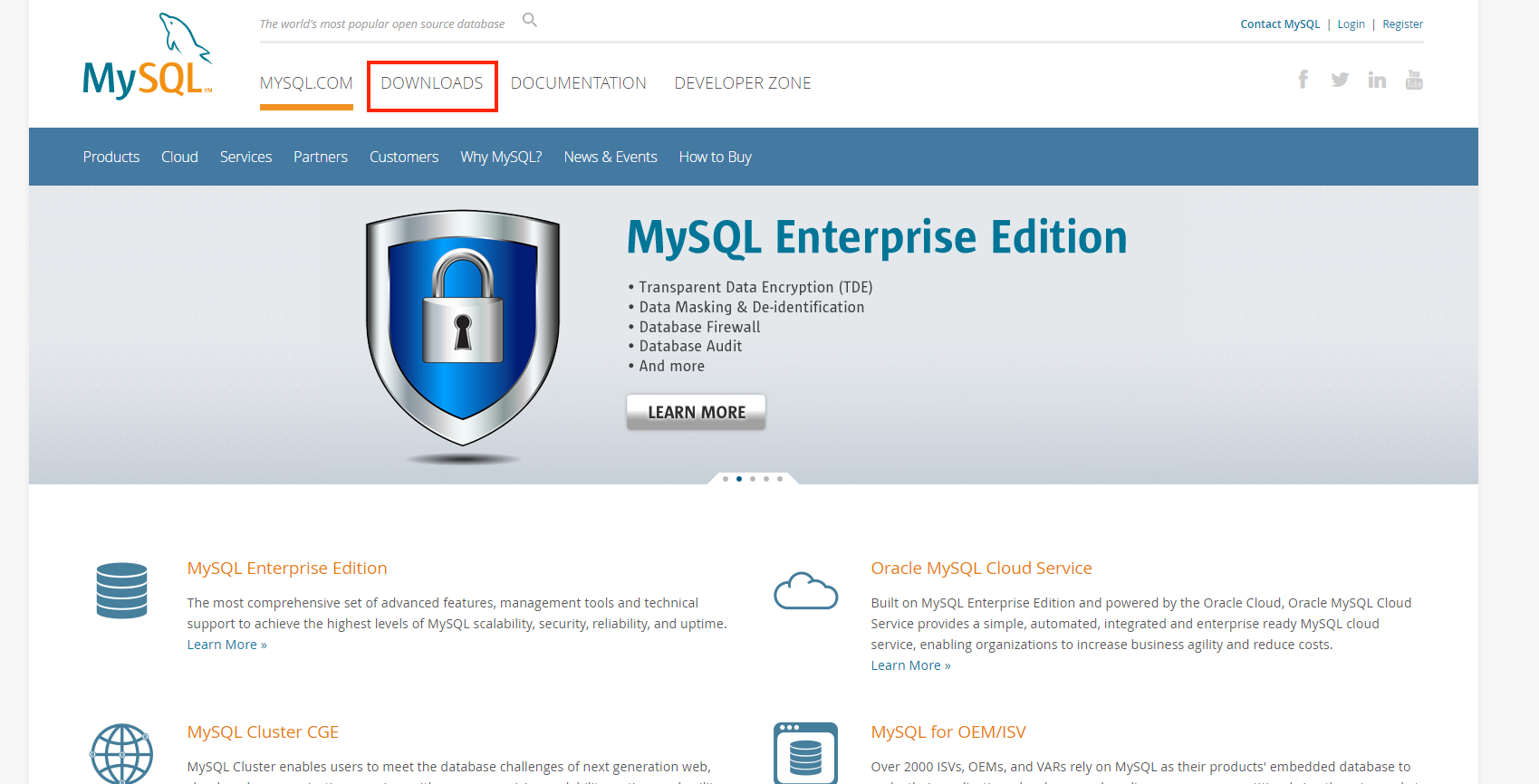Viewport: 1539px width, 784px height.
Task: Open the DOWNLOADS tab
Action: point(432,83)
